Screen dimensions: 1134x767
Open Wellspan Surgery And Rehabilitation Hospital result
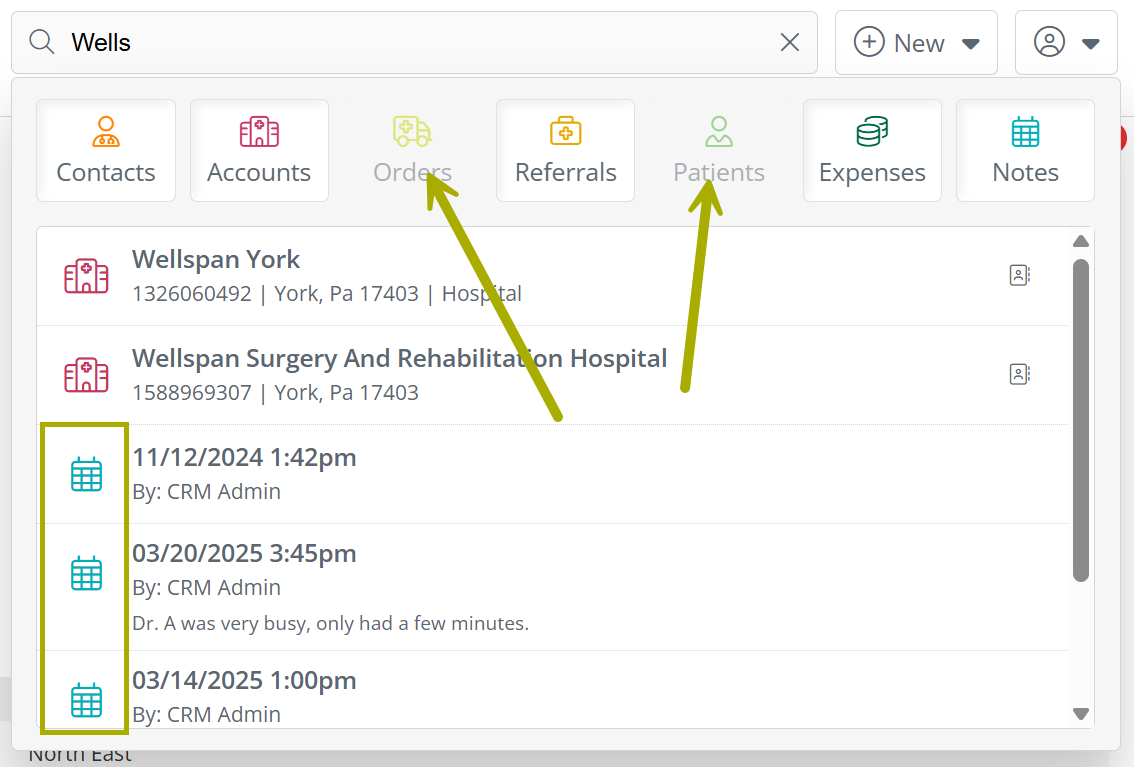[553, 375]
